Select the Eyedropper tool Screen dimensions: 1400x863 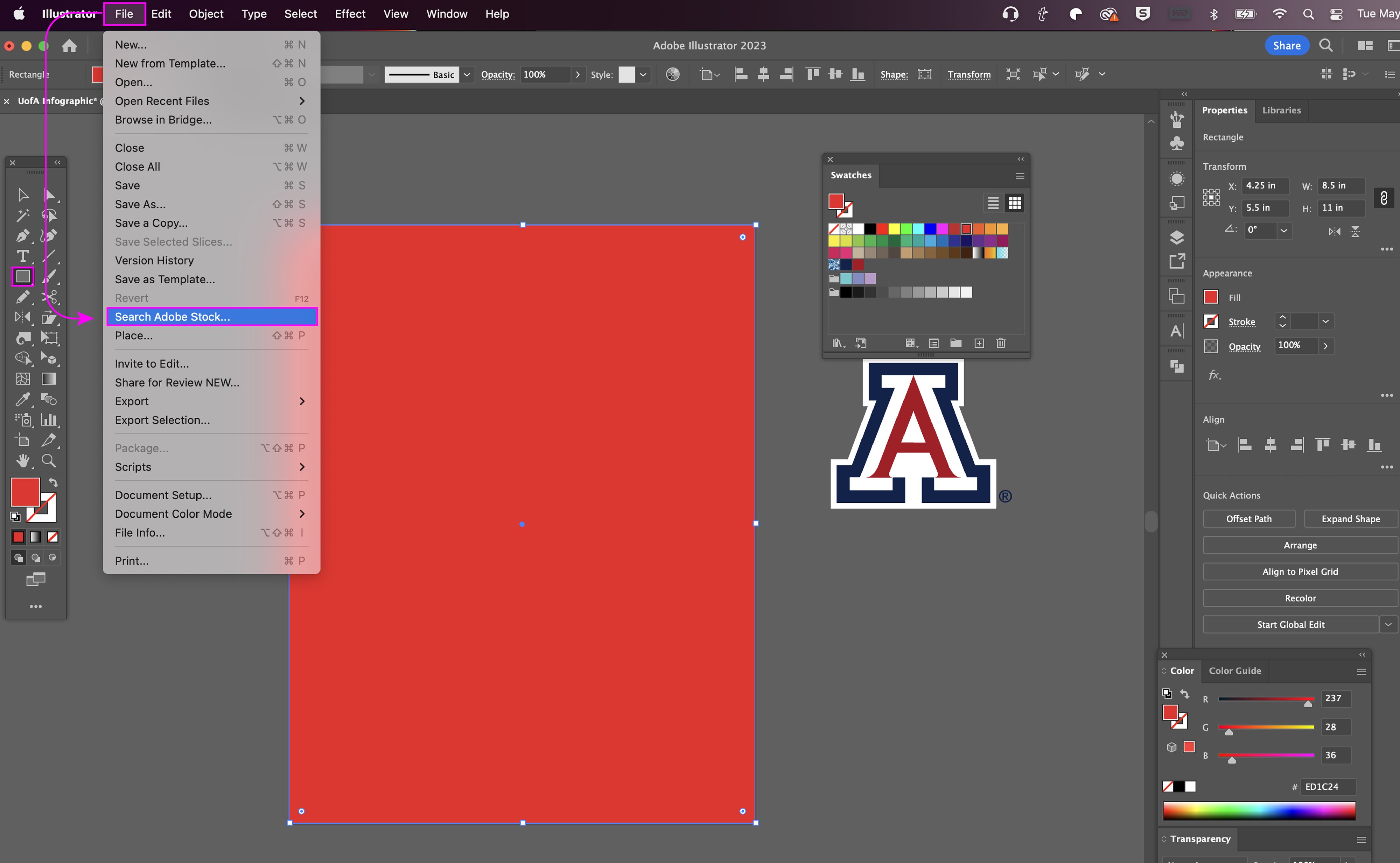coord(22,399)
